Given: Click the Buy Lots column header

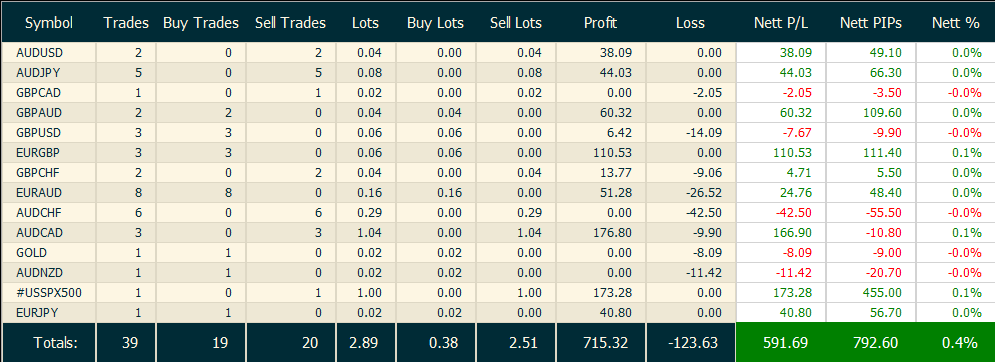Looking at the screenshot, I should click(x=435, y=23).
